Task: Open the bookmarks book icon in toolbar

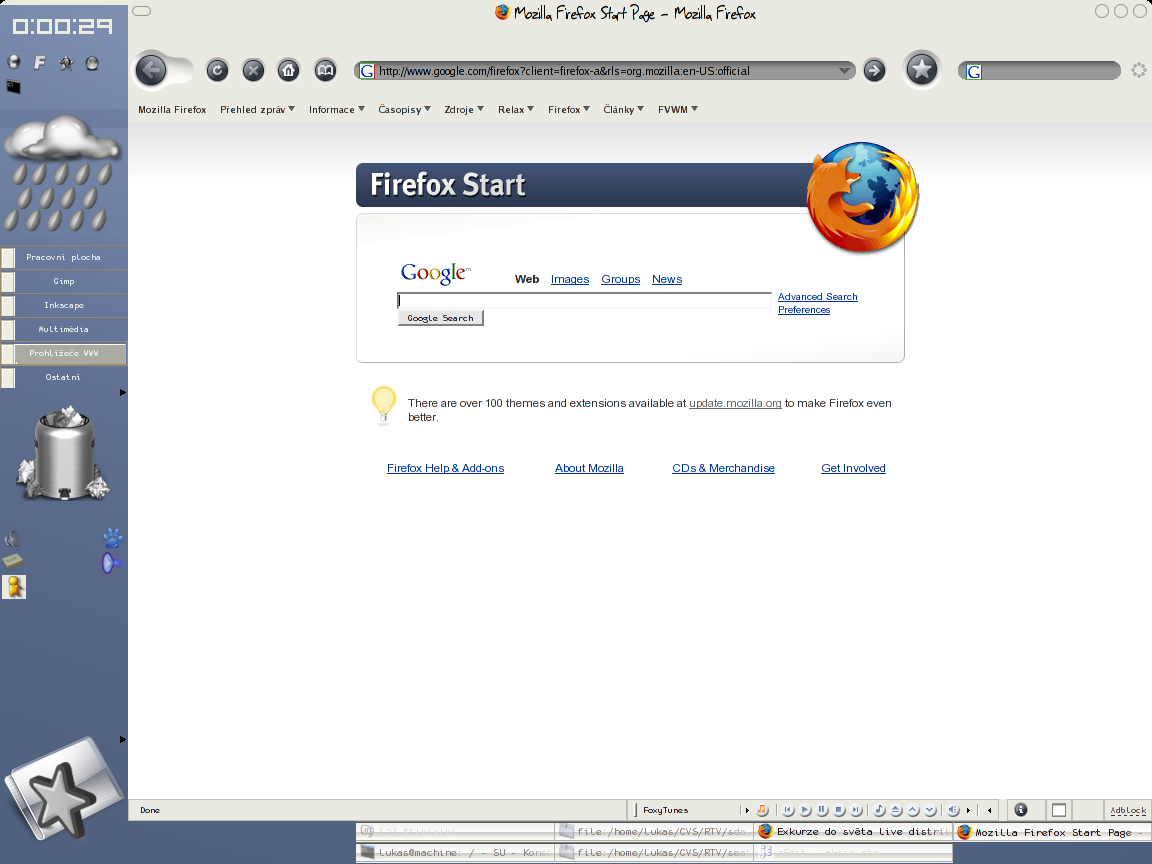Action: point(325,71)
